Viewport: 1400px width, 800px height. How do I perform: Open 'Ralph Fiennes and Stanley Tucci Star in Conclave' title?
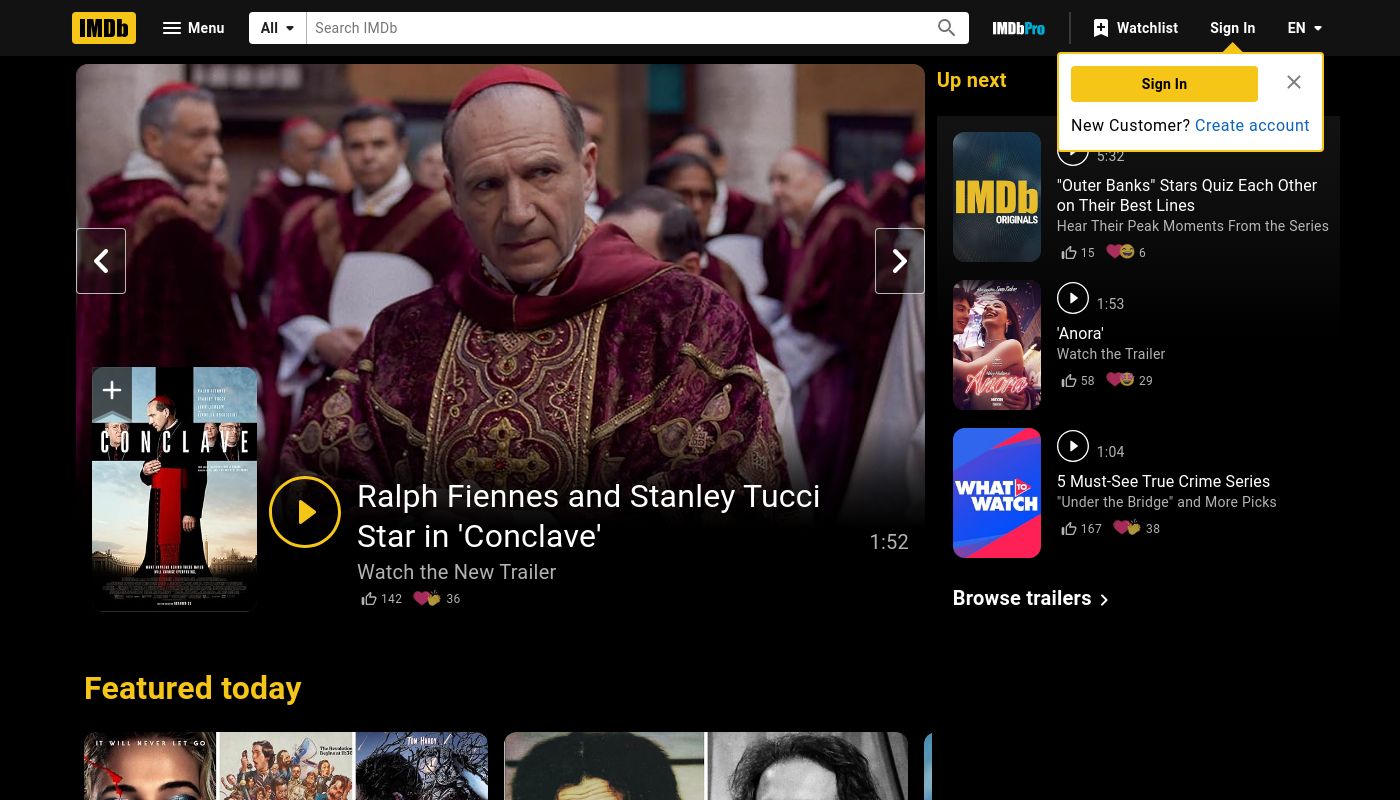[589, 516]
